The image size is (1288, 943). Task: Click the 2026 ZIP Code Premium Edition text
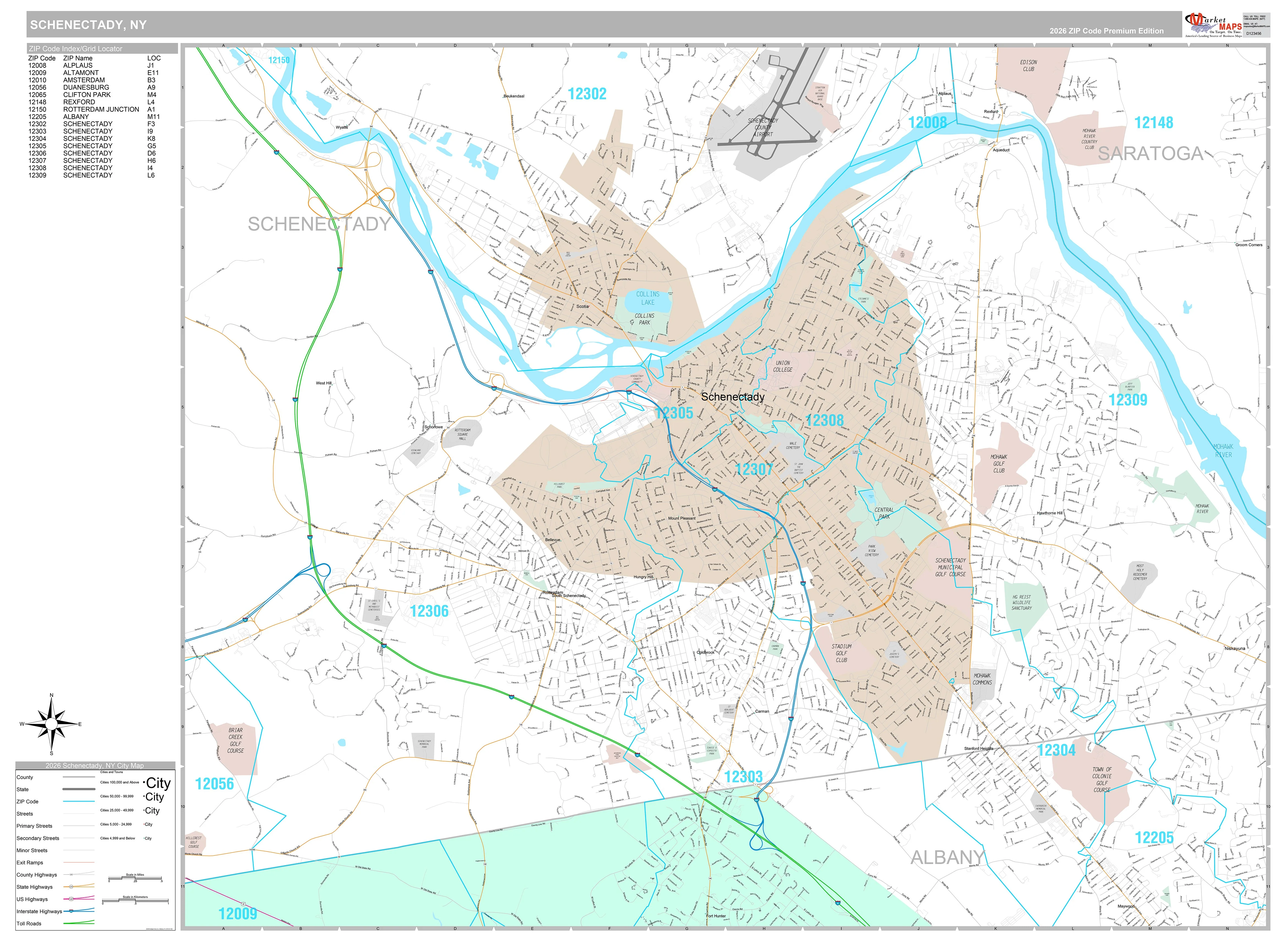point(1106,31)
